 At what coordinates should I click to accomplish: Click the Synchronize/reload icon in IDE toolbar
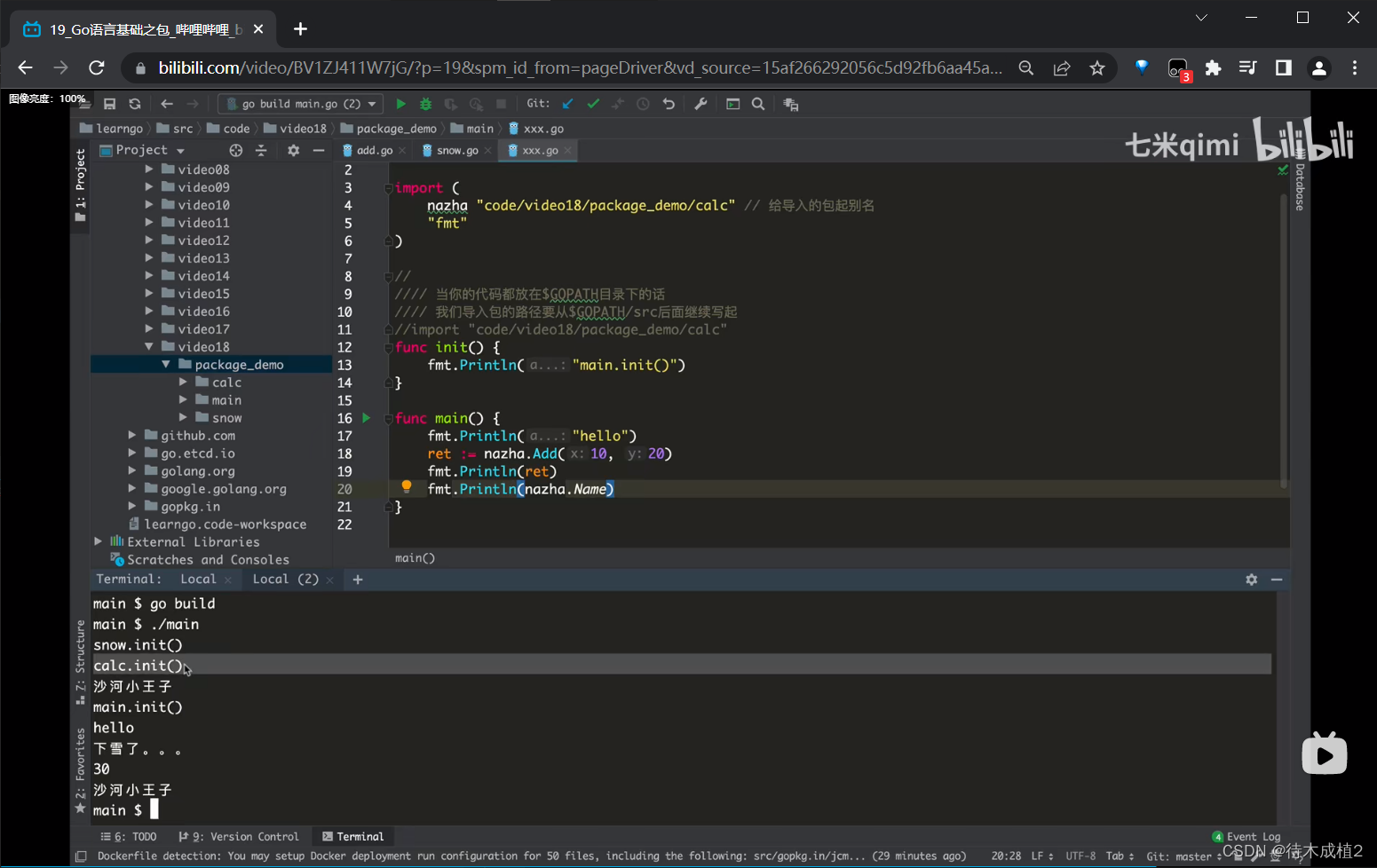pos(135,104)
